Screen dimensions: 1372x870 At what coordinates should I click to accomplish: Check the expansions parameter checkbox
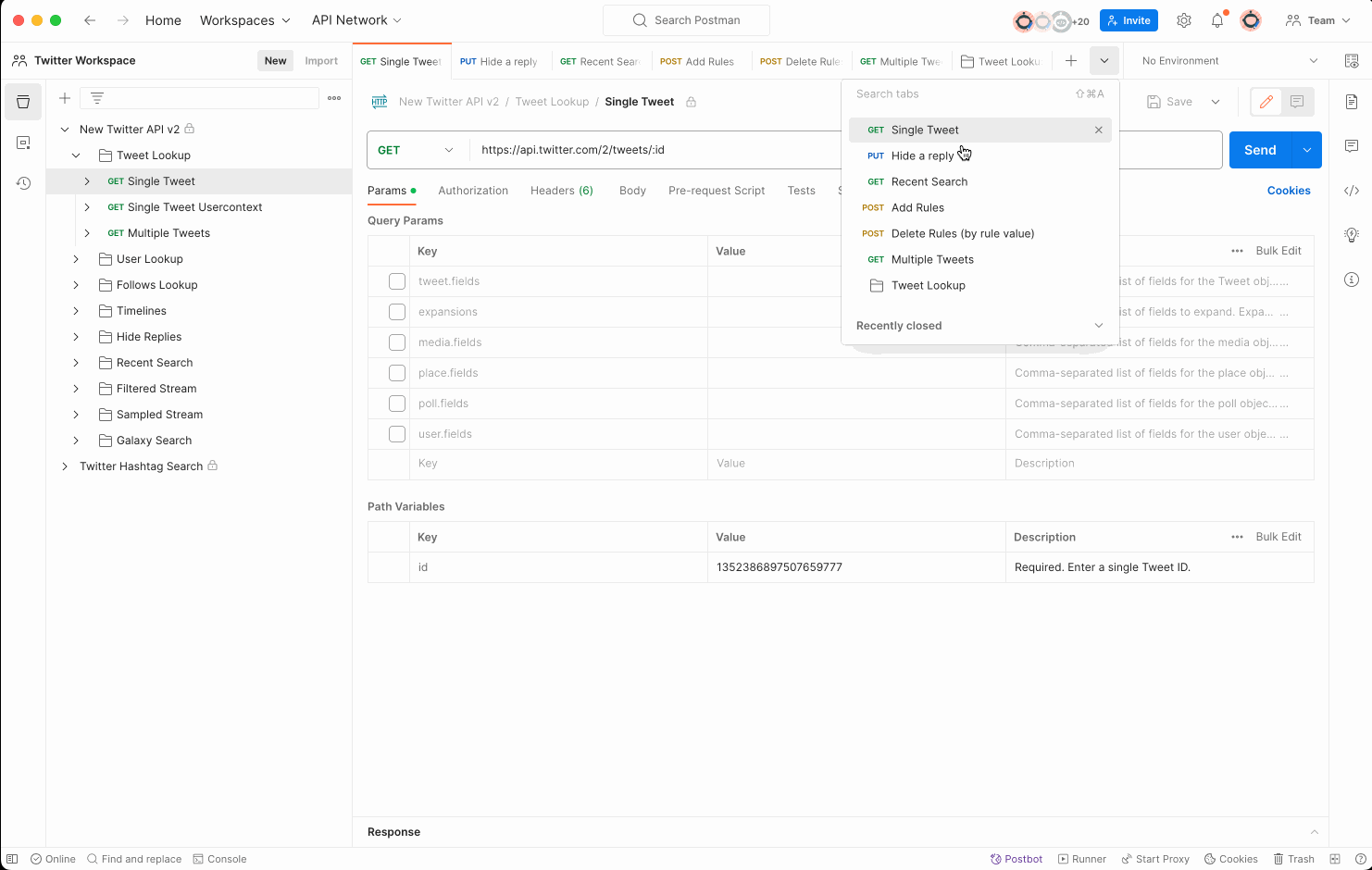[397, 312]
